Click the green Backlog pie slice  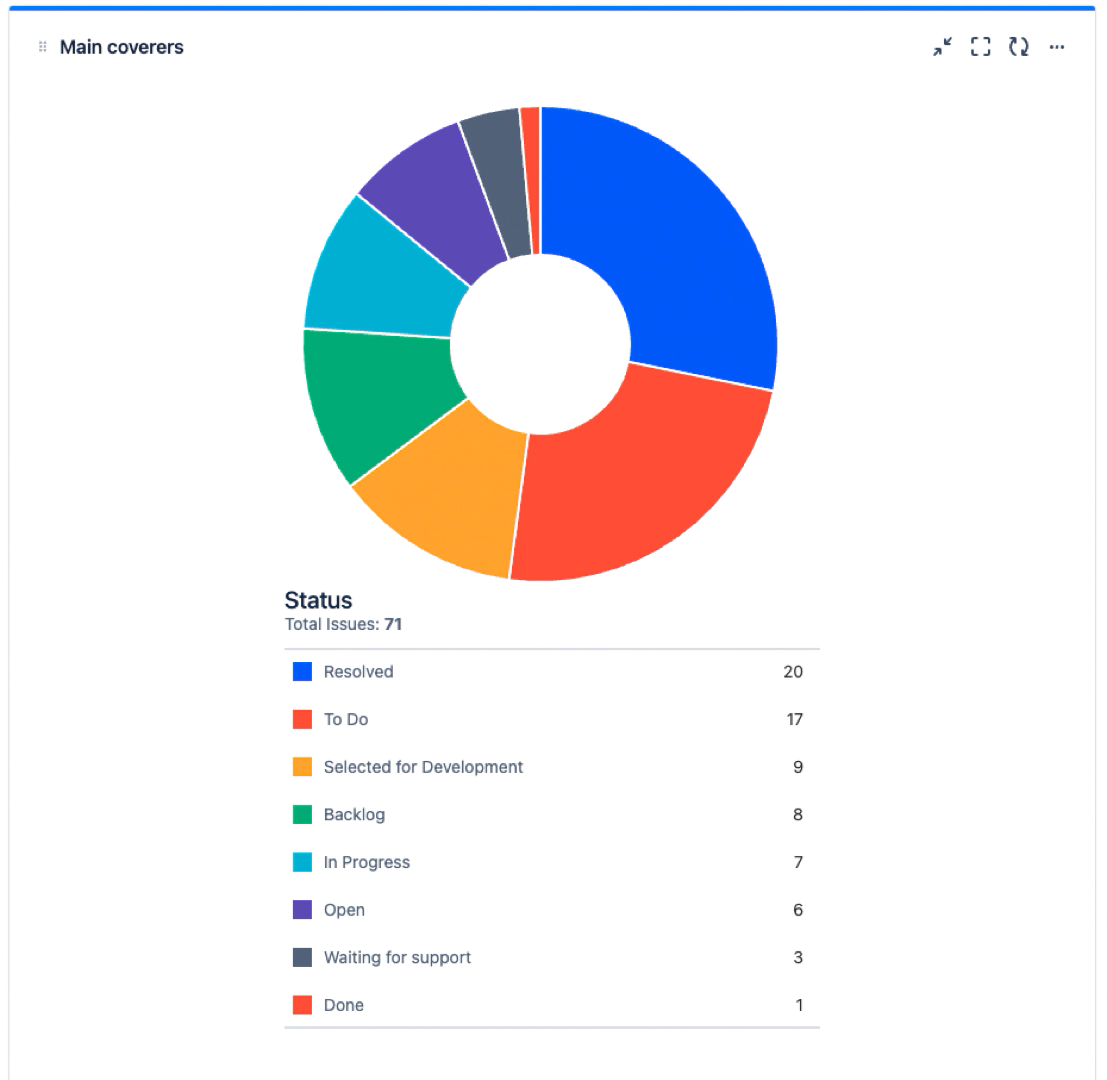[375, 400]
